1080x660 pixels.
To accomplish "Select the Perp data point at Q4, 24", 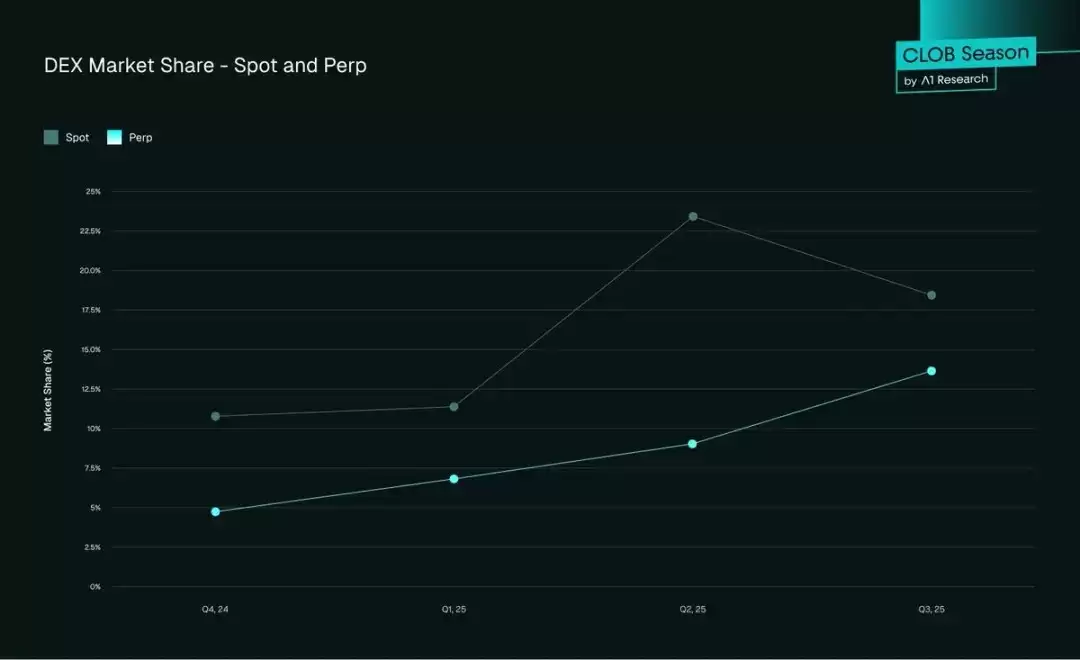I will [216, 511].
